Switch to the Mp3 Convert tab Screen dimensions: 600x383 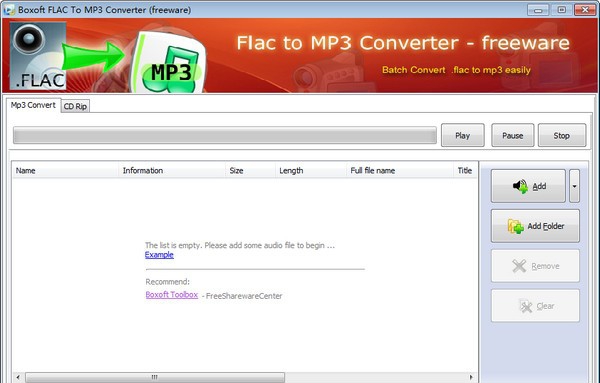coord(33,105)
